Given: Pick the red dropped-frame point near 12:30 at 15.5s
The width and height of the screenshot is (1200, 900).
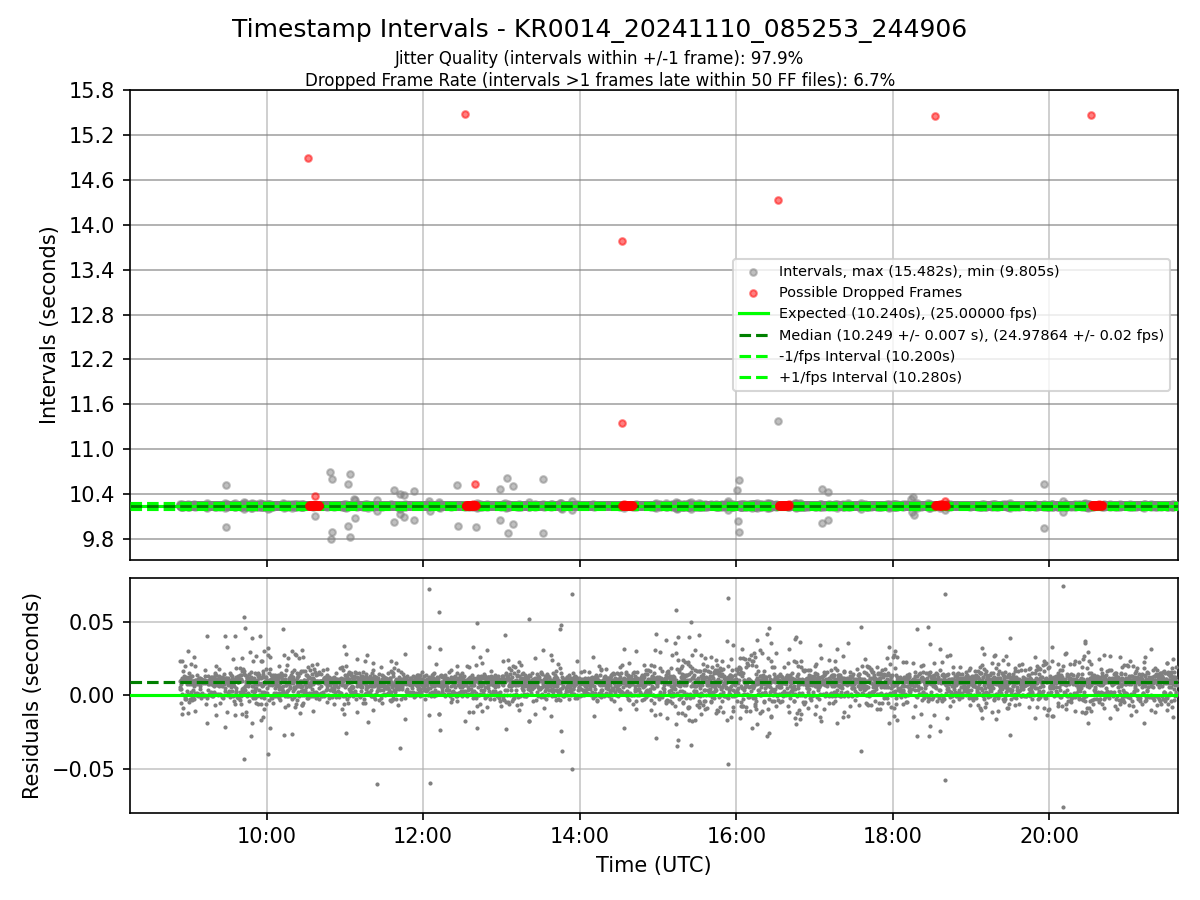Looking at the screenshot, I should click(465, 114).
